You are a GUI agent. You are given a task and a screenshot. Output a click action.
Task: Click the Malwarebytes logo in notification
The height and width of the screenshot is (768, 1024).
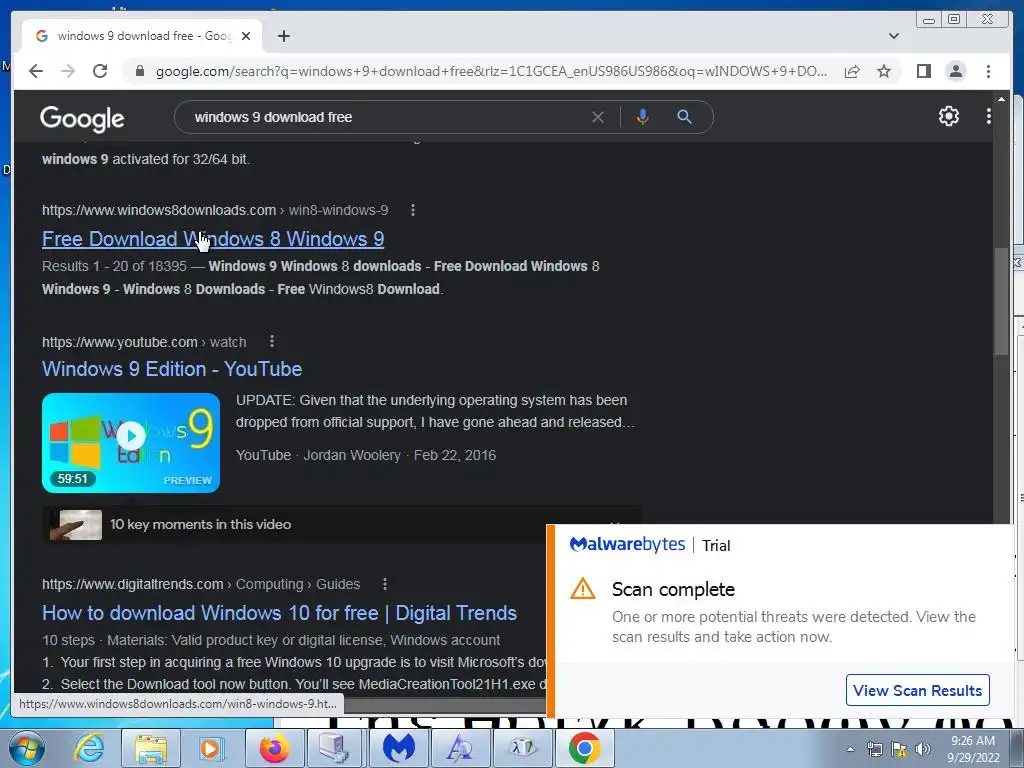point(627,545)
